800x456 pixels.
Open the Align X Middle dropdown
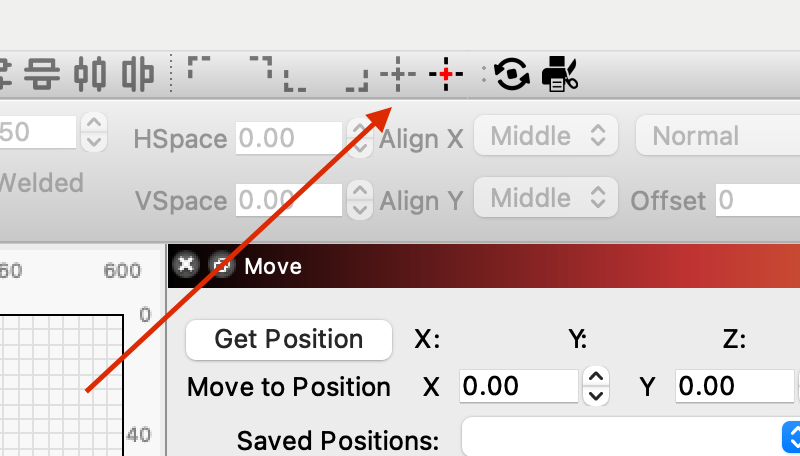point(545,136)
